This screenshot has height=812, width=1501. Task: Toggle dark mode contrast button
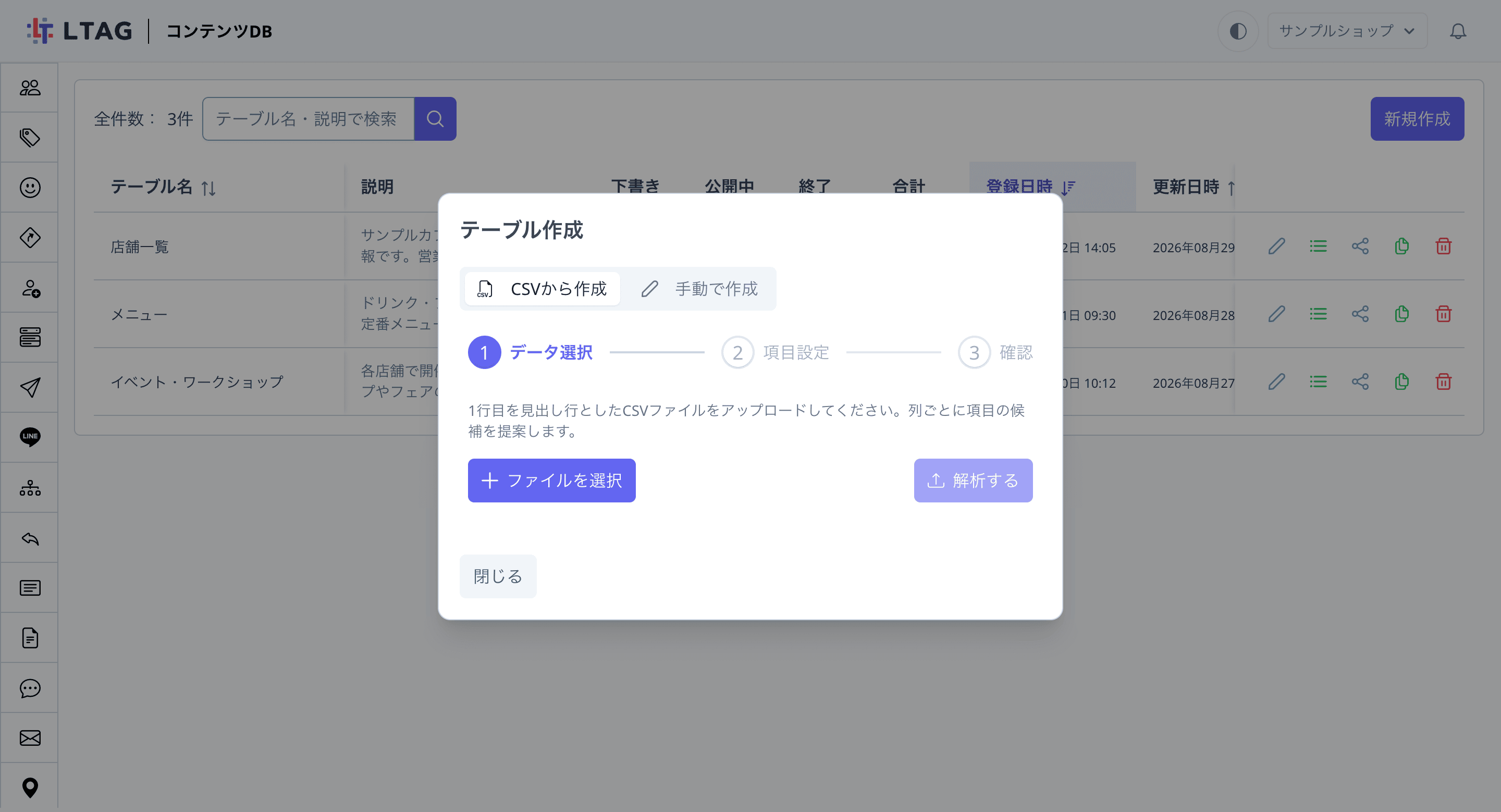(x=1238, y=31)
